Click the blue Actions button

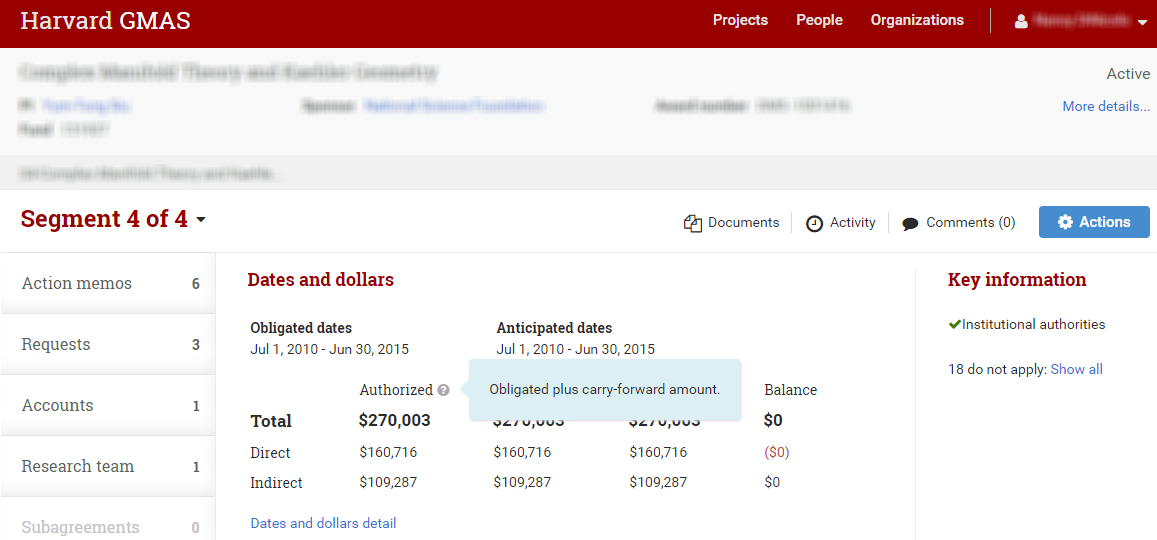point(1094,222)
